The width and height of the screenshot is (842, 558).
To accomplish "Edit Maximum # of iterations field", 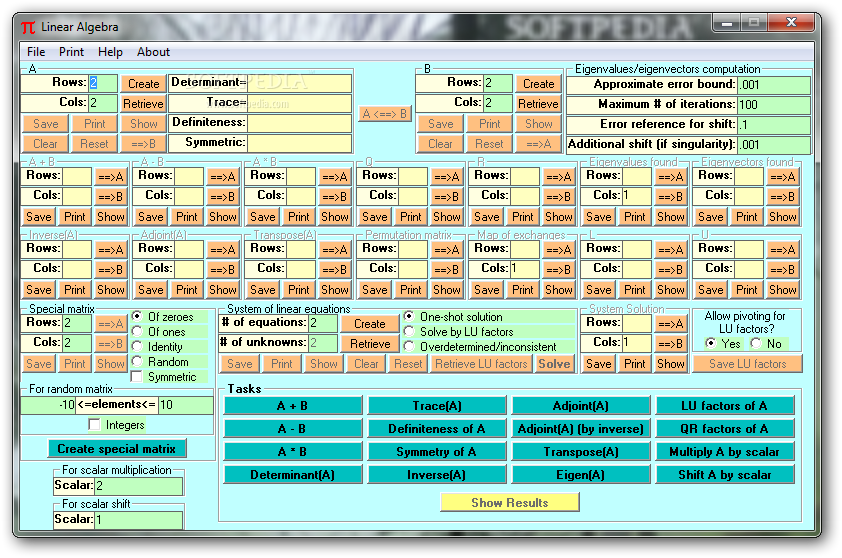I will pos(773,105).
